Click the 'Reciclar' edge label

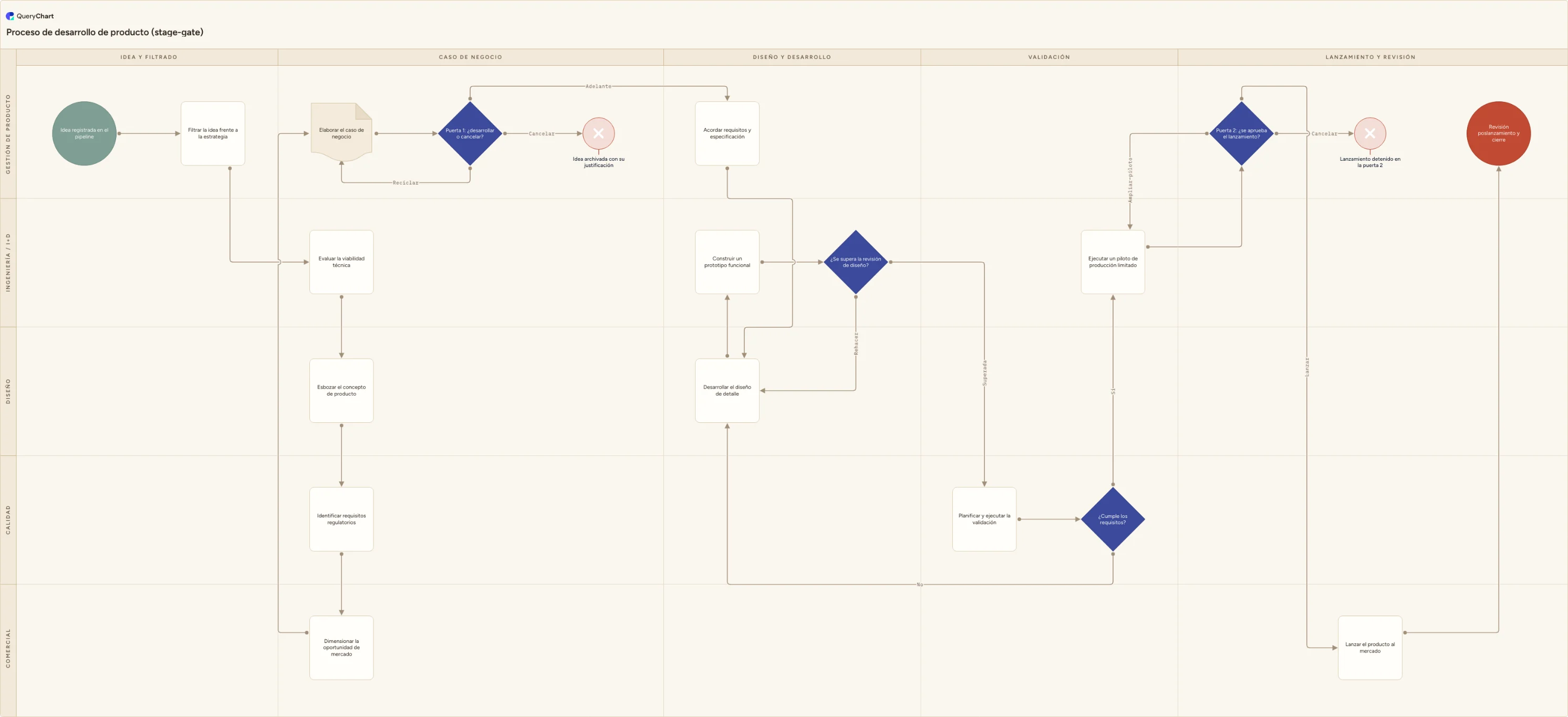[406, 183]
